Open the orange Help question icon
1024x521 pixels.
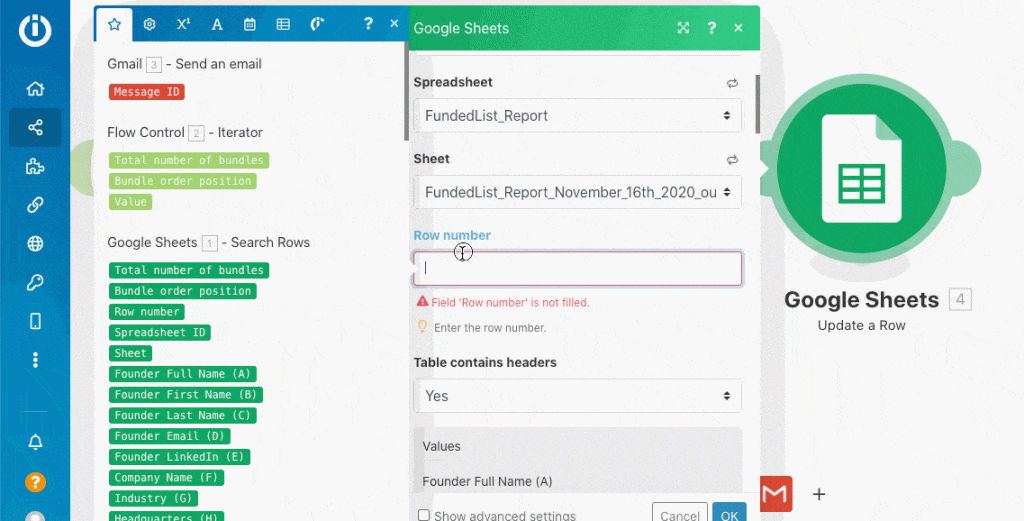35,482
